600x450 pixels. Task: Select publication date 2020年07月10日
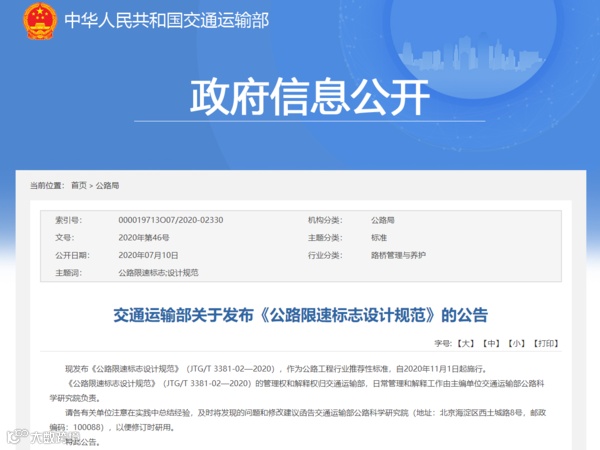[x=148, y=255]
